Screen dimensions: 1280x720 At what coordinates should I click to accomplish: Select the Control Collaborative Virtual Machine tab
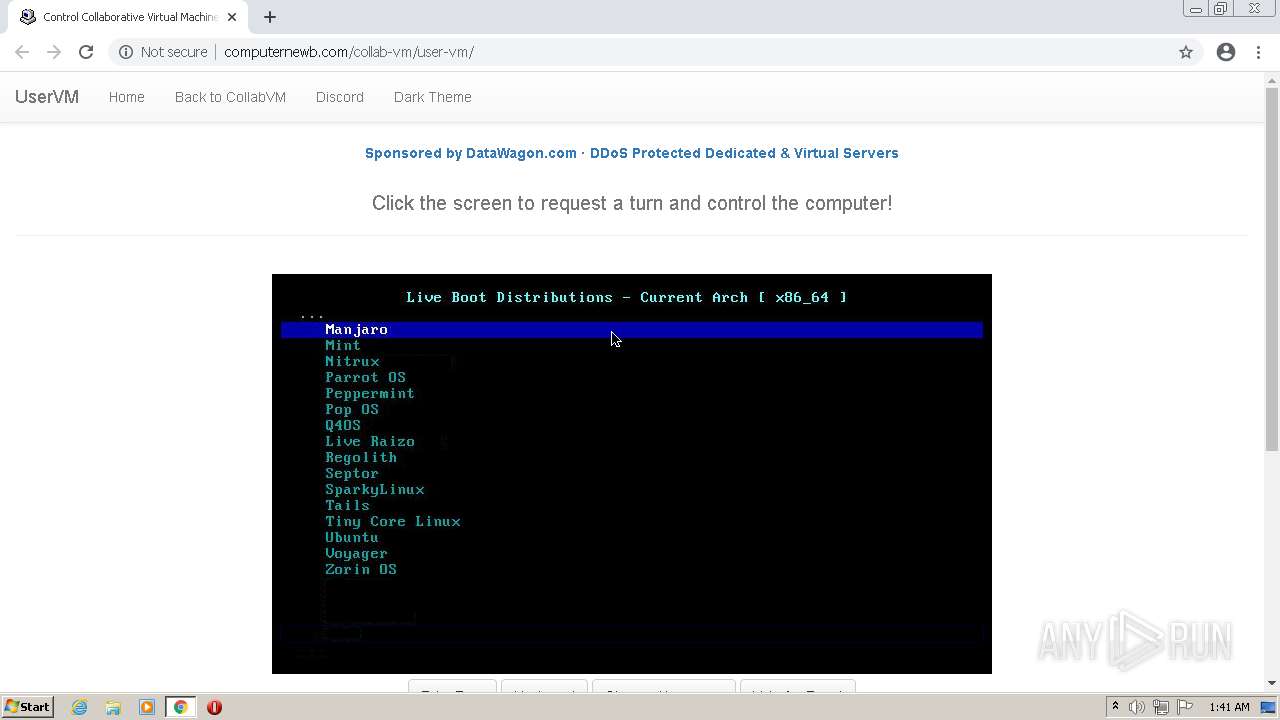[126, 17]
